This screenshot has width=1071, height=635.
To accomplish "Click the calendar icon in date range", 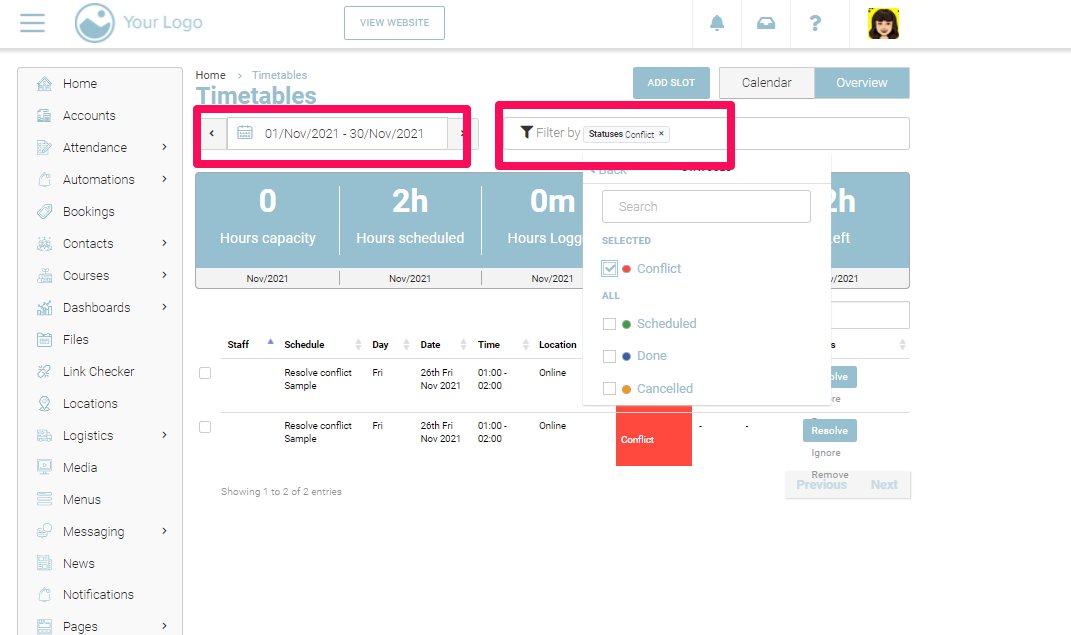I will click(x=245, y=133).
